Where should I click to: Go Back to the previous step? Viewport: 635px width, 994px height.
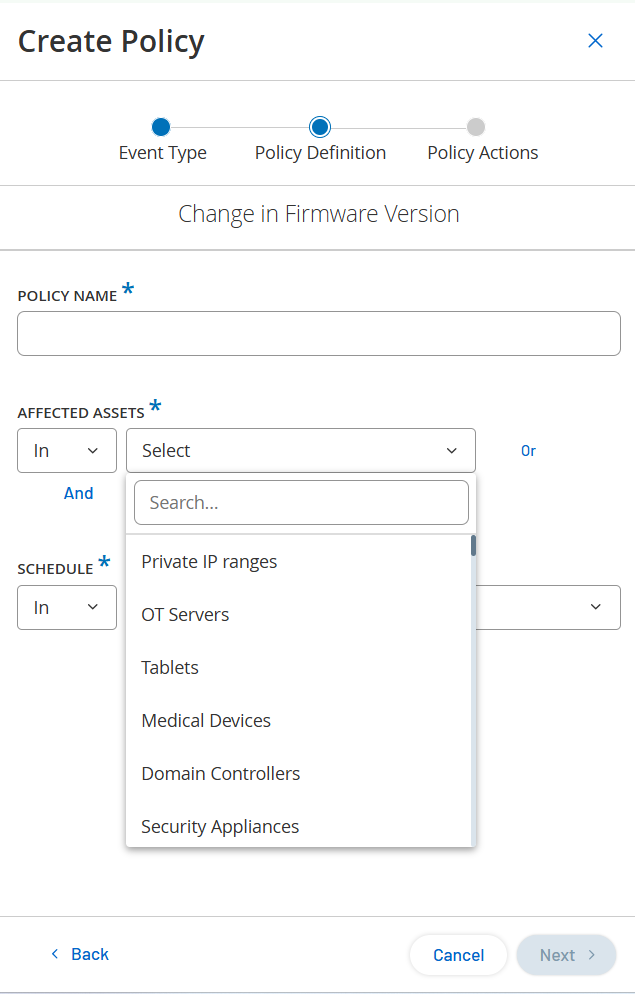(x=79, y=954)
